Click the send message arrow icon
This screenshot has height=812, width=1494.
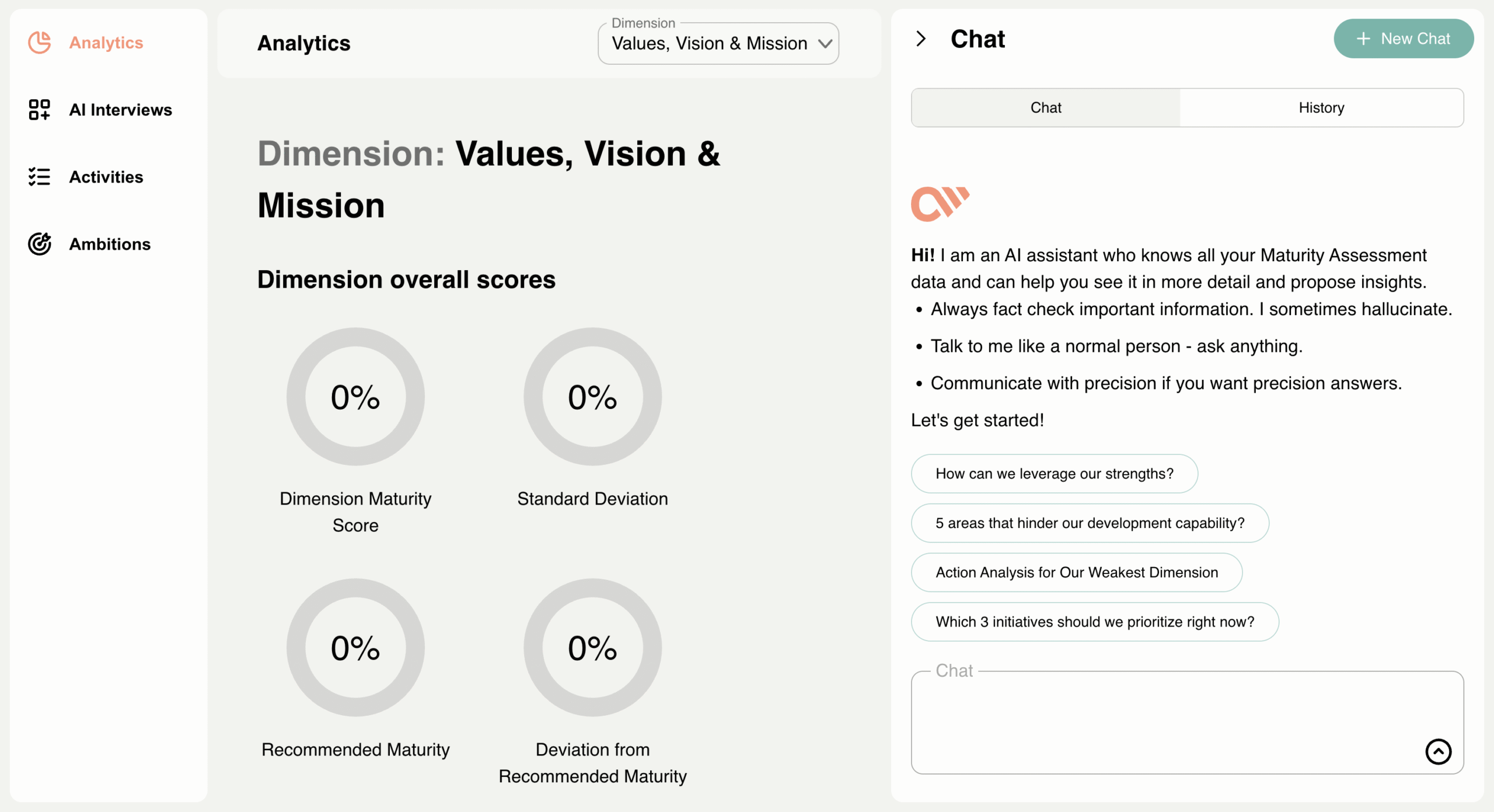(x=1438, y=751)
